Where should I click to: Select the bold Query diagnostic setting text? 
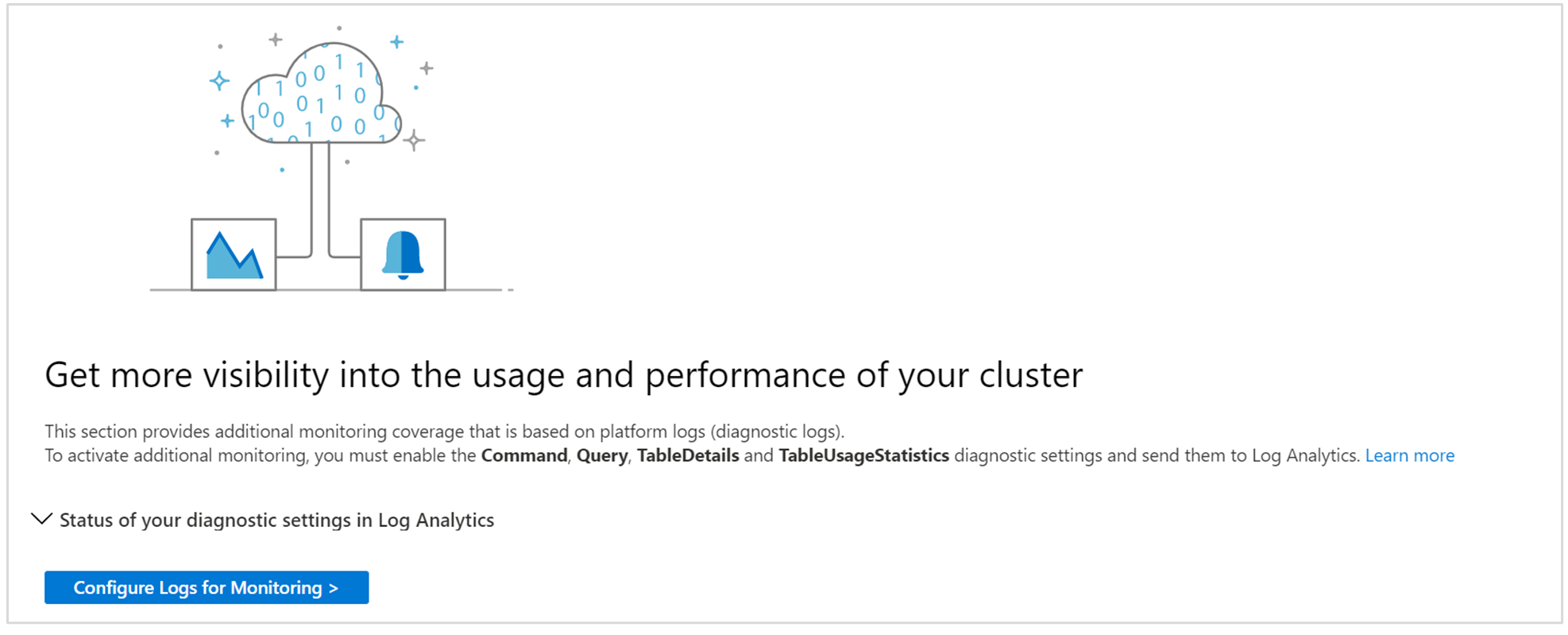tap(601, 455)
